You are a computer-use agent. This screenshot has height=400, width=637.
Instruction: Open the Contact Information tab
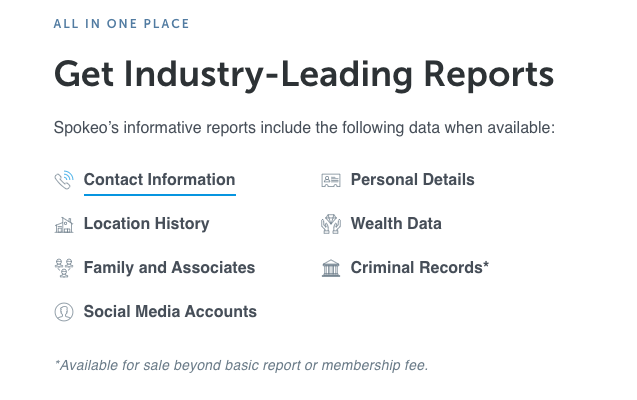[159, 180]
